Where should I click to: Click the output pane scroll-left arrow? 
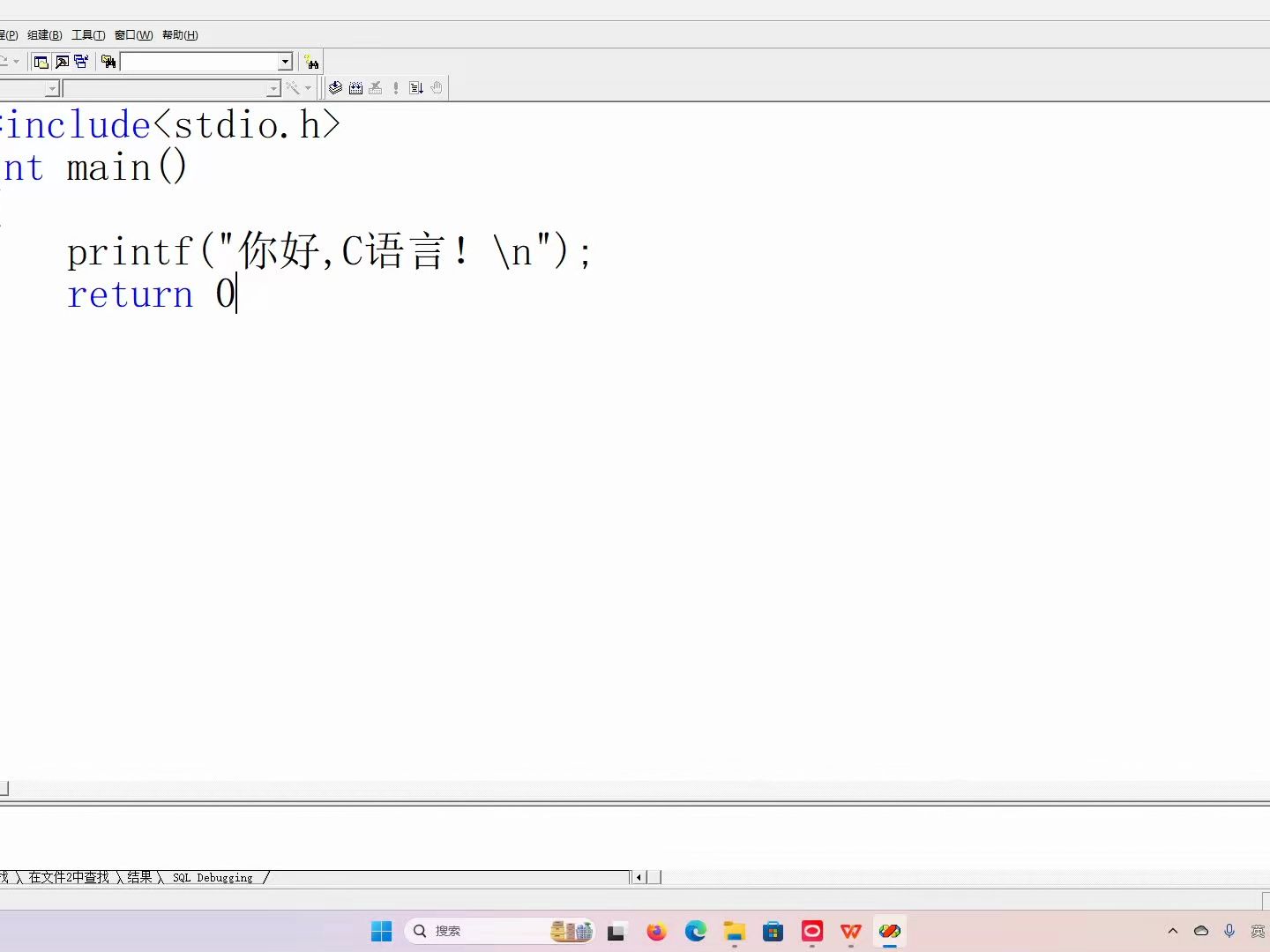[x=639, y=877]
